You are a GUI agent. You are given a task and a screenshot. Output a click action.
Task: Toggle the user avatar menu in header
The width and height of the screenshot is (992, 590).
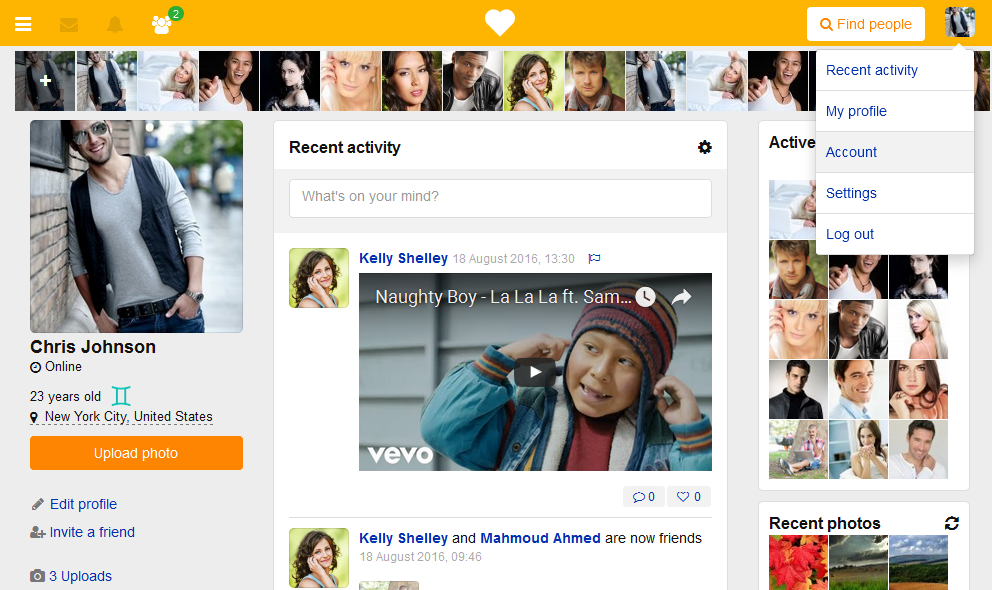(959, 22)
